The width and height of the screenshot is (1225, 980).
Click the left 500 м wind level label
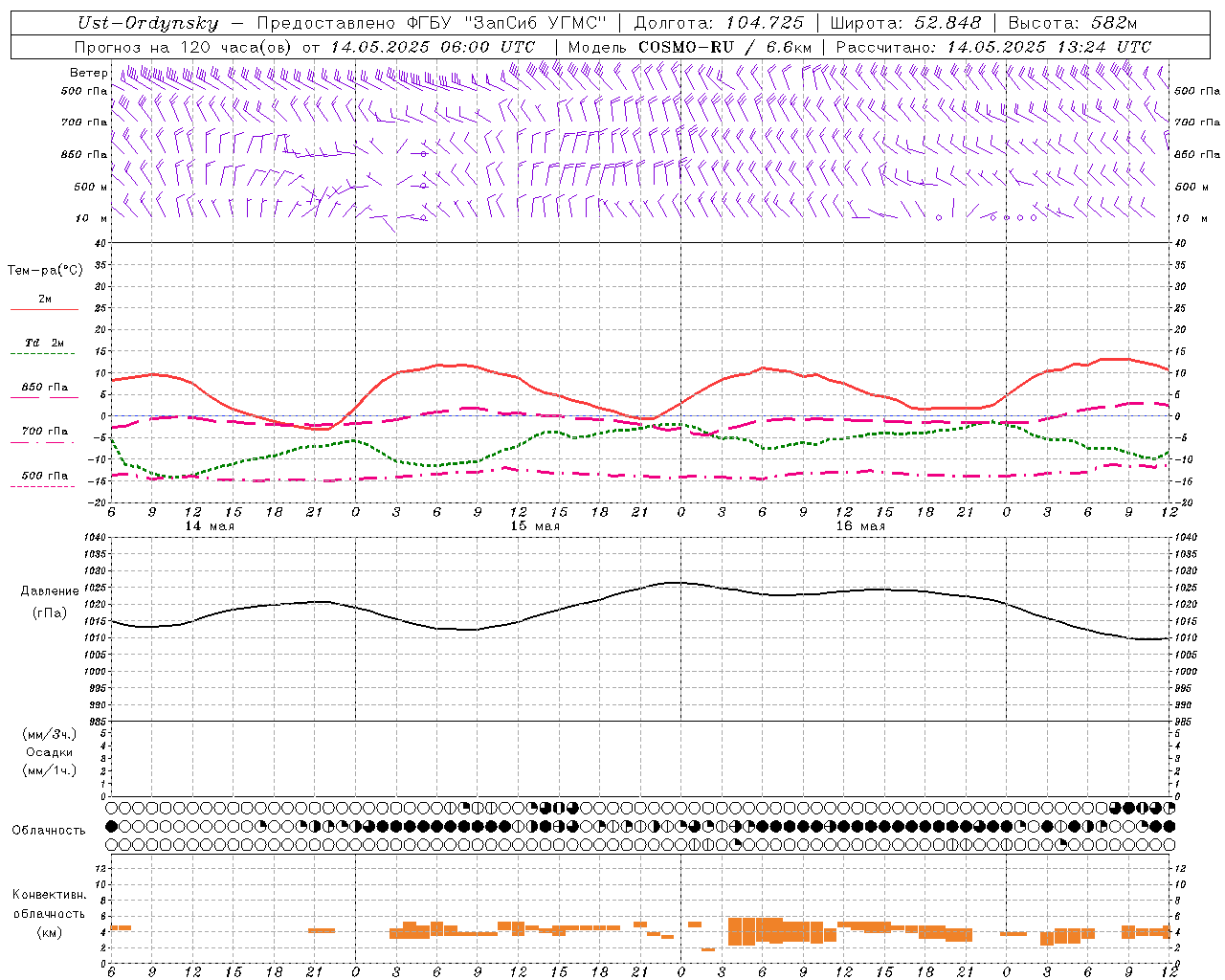91,187
